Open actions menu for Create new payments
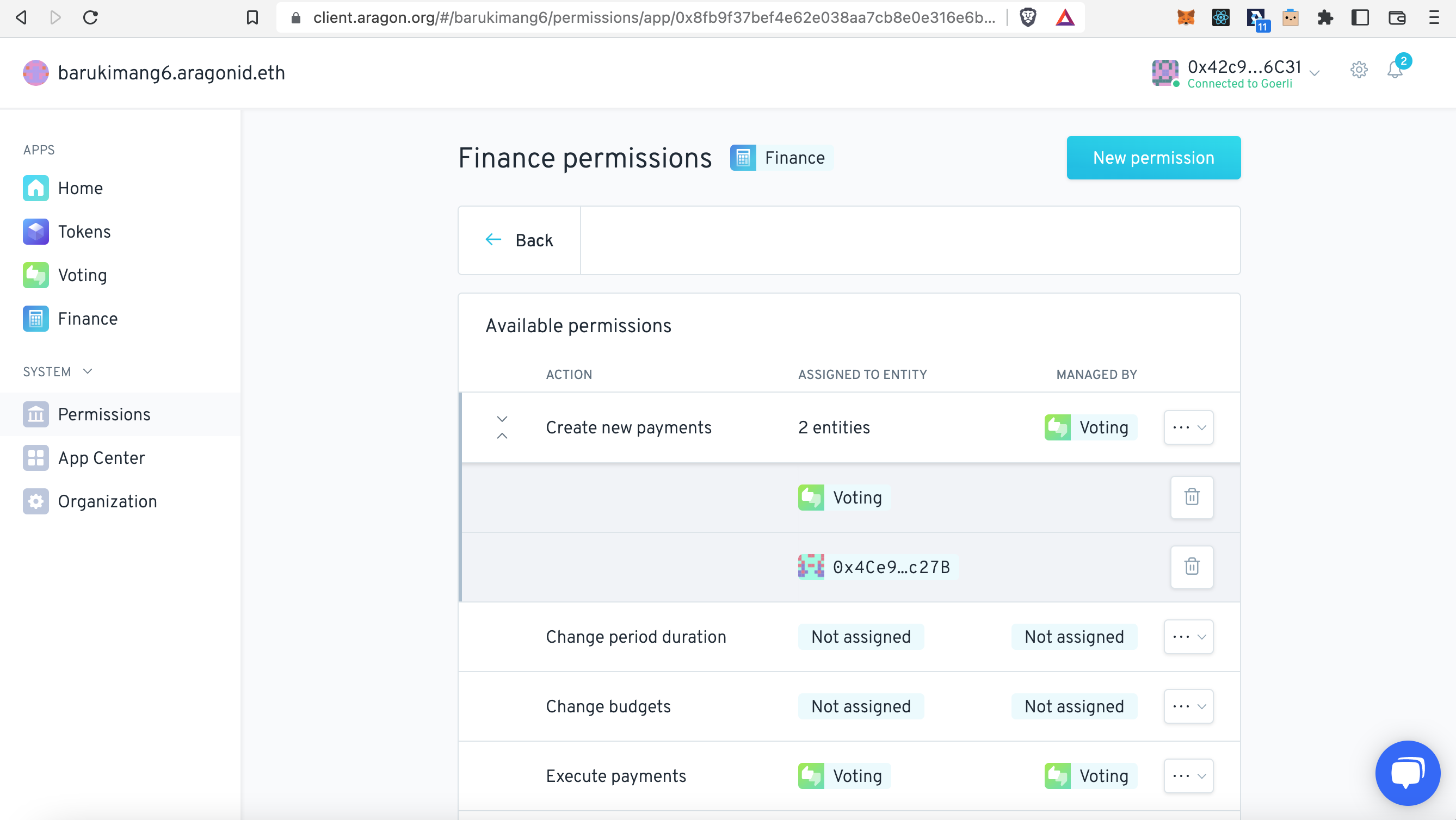This screenshot has height=820, width=1456. point(1188,427)
